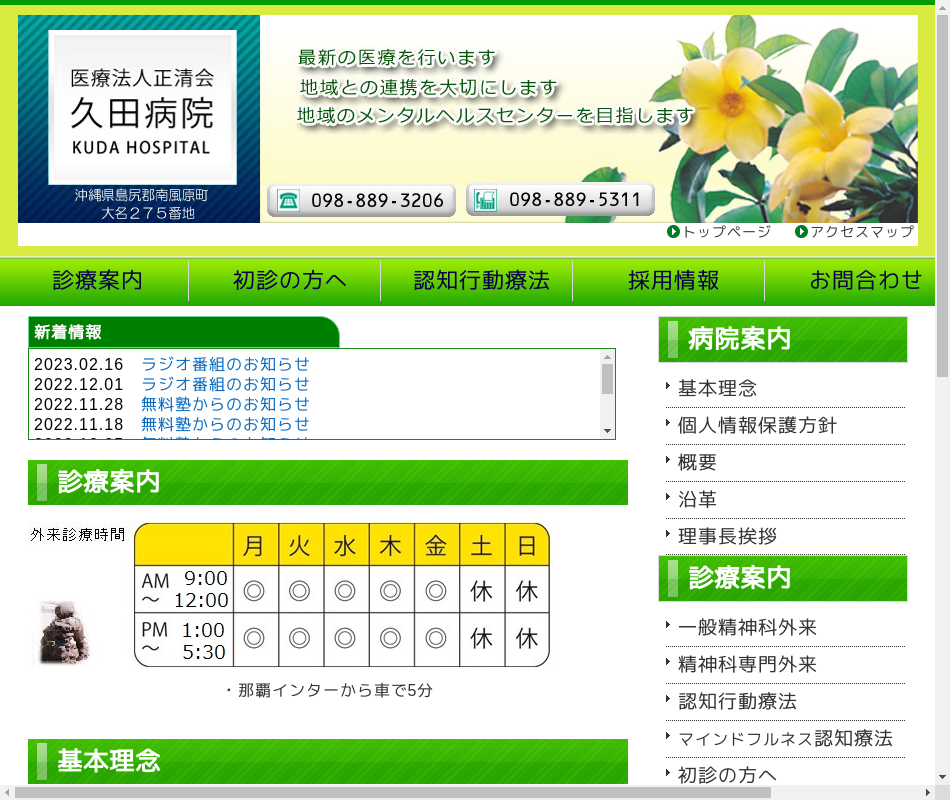
Task: Open the 初診の方へ navigation menu item
Action: pos(290,281)
